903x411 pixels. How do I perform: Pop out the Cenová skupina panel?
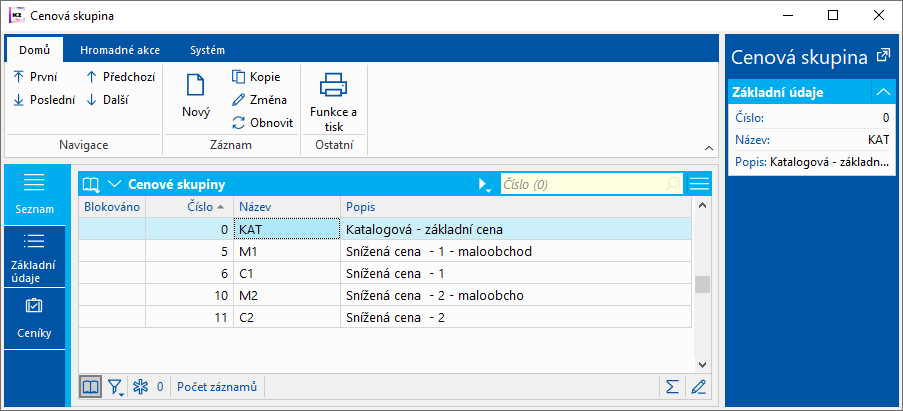[x=882, y=57]
